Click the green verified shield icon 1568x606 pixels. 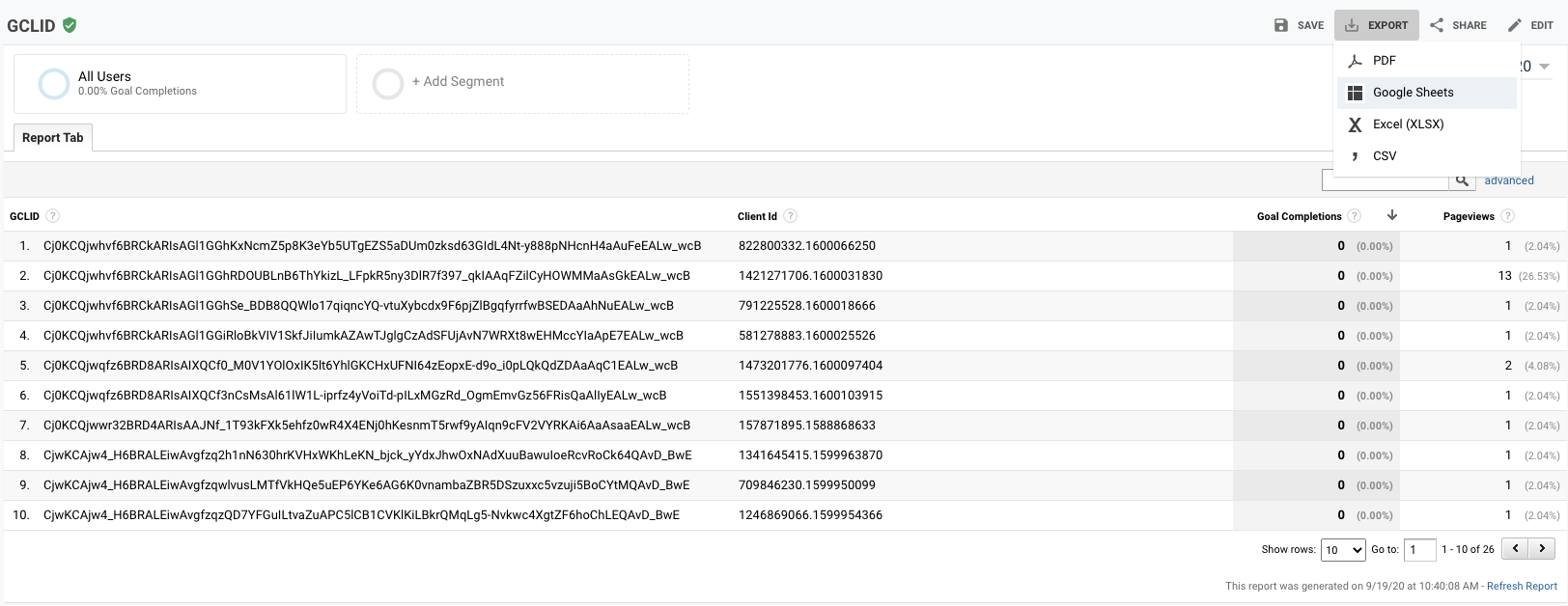[x=70, y=25]
